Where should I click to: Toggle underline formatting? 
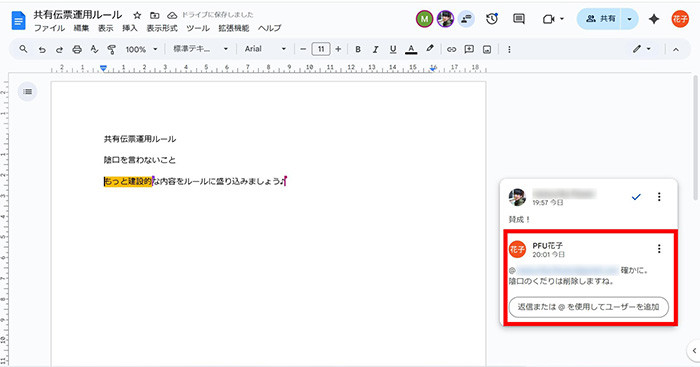(x=393, y=50)
